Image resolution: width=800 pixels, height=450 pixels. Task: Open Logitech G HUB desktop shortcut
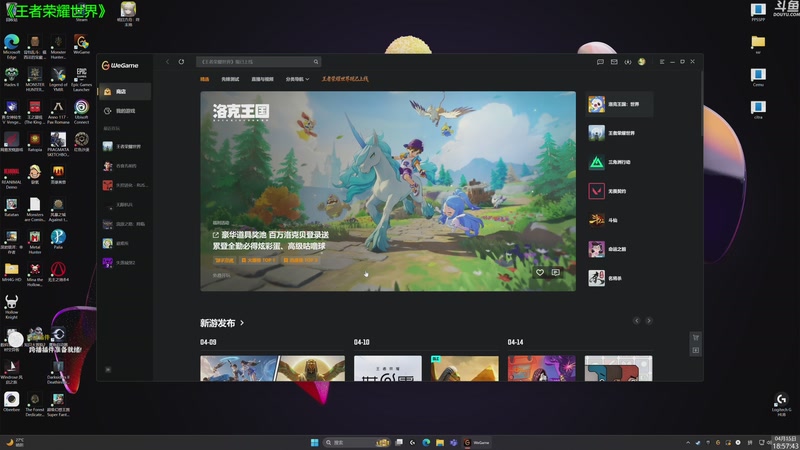pos(781,405)
